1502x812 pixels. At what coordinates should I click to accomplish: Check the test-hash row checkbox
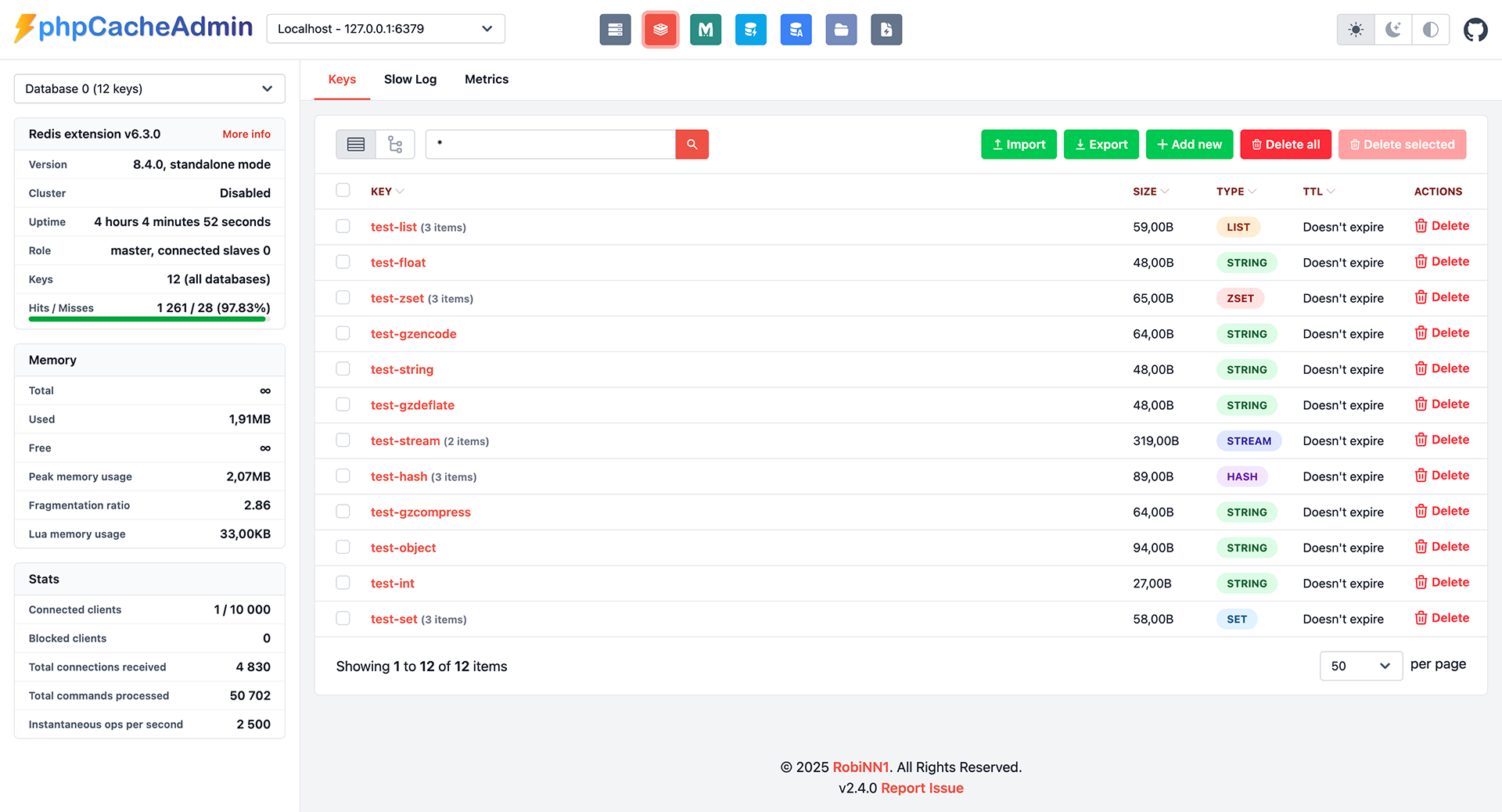point(343,476)
